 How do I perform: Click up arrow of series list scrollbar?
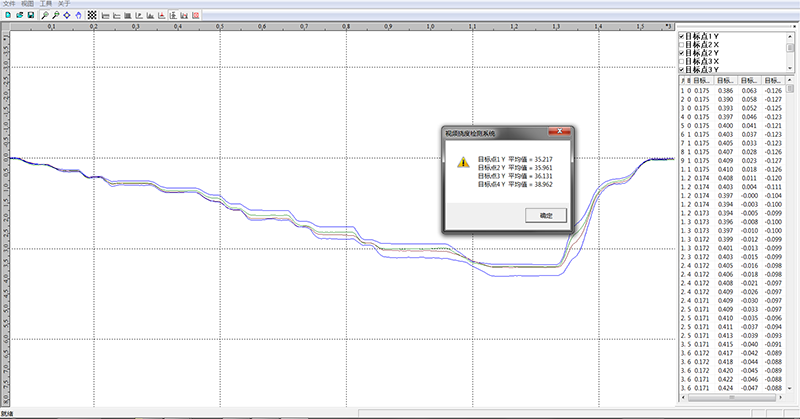(x=790, y=37)
